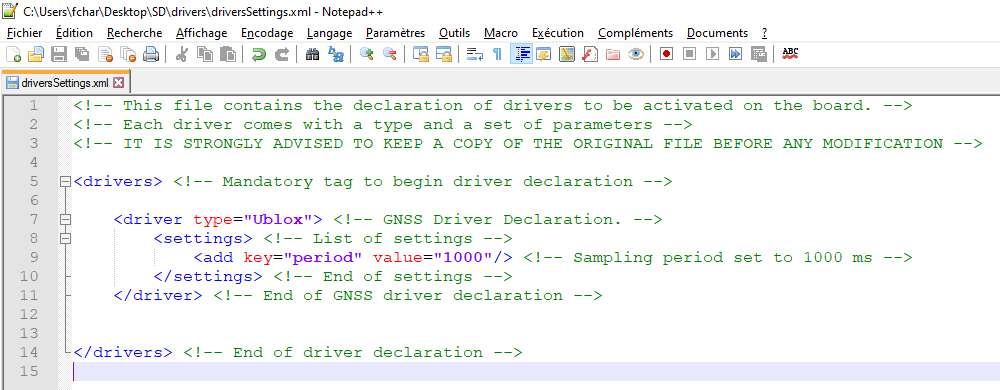Viewport: 1000px width, 390px height.
Task: Click the Close All documents toolbar icon
Action: click(128, 54)
